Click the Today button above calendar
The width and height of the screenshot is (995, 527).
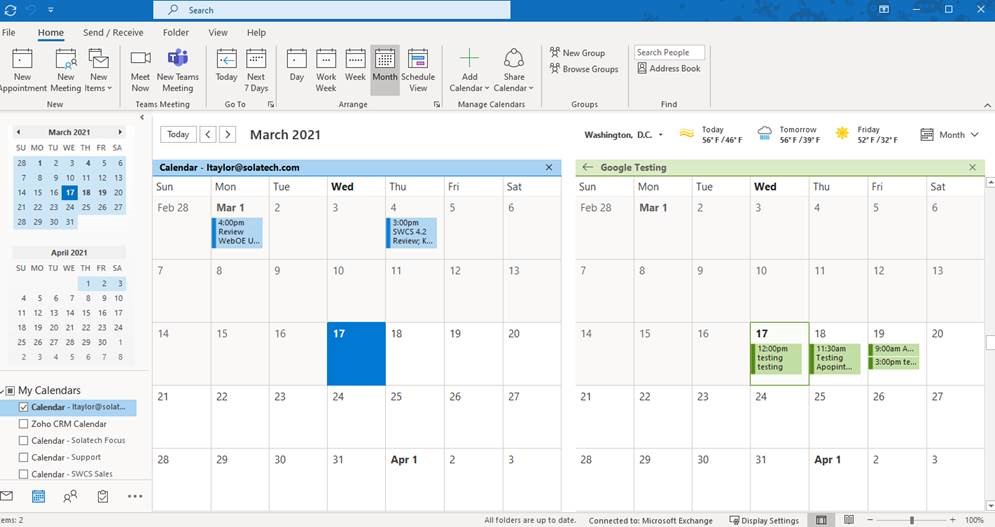click(178, 135)
